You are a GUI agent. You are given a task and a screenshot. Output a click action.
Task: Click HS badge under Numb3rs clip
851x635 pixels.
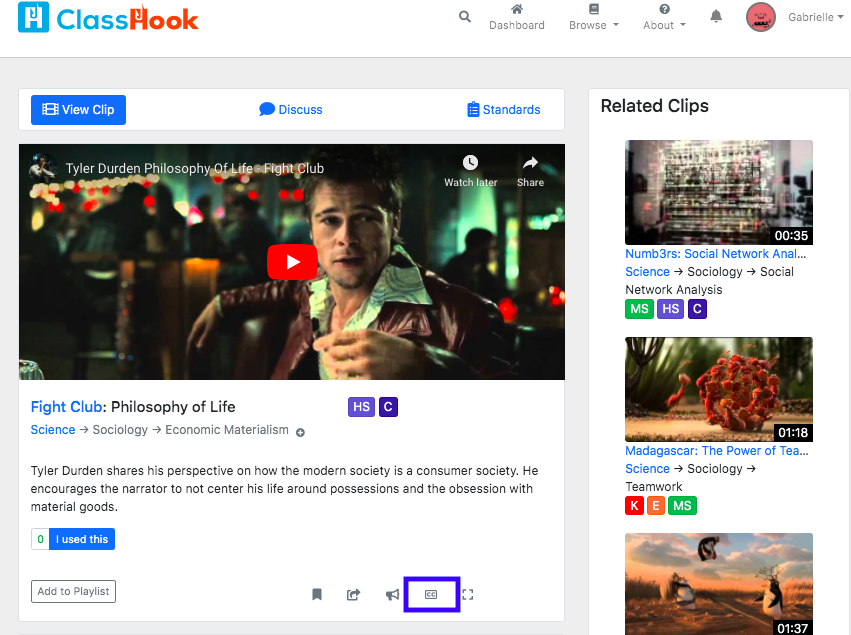pos(670,309)
